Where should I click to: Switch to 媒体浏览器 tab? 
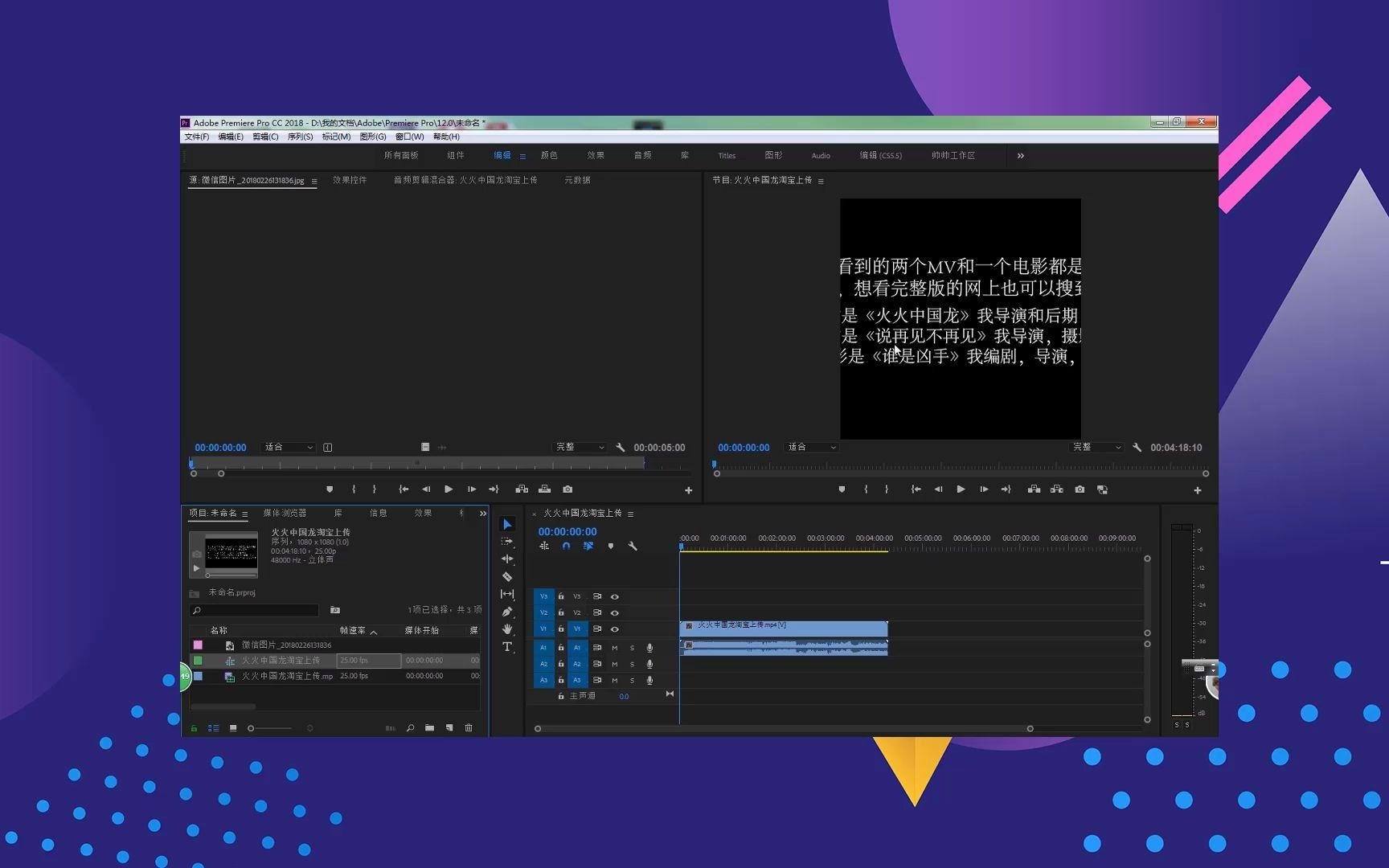pyautogui.click(x=285, y=513)
